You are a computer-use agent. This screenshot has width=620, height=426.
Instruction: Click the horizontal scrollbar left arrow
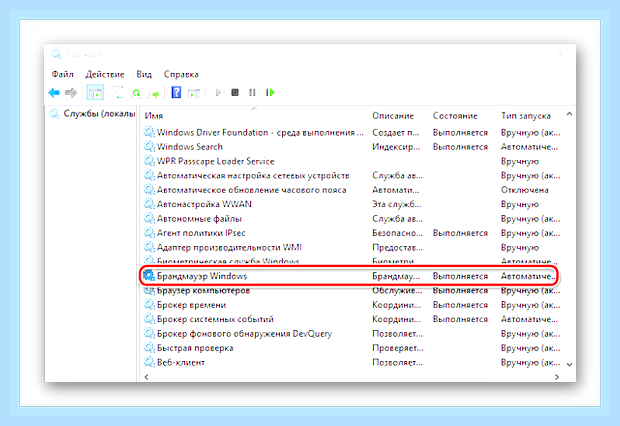click(146, 377)
